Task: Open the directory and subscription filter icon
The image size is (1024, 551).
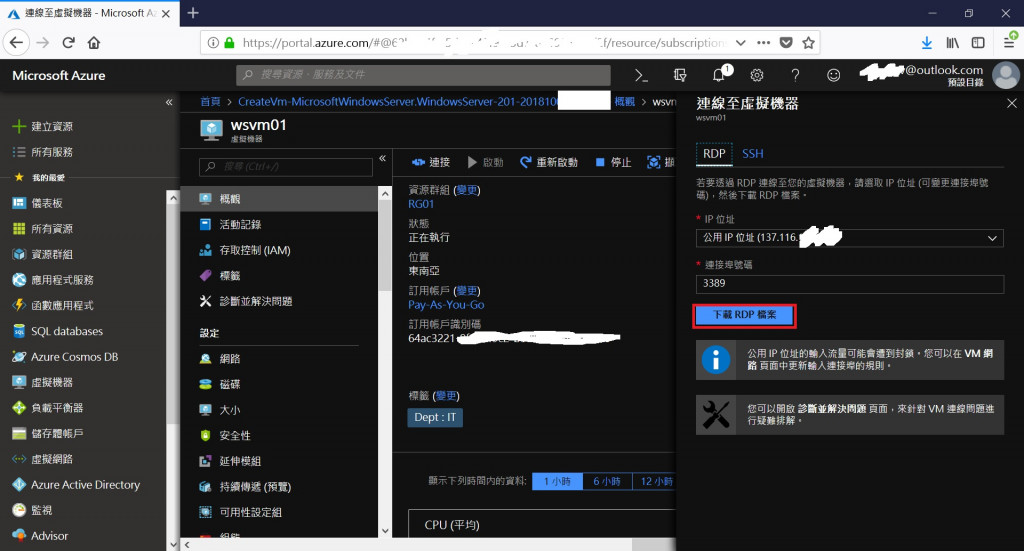Action: pyautogui.click(x=680, y=75)
